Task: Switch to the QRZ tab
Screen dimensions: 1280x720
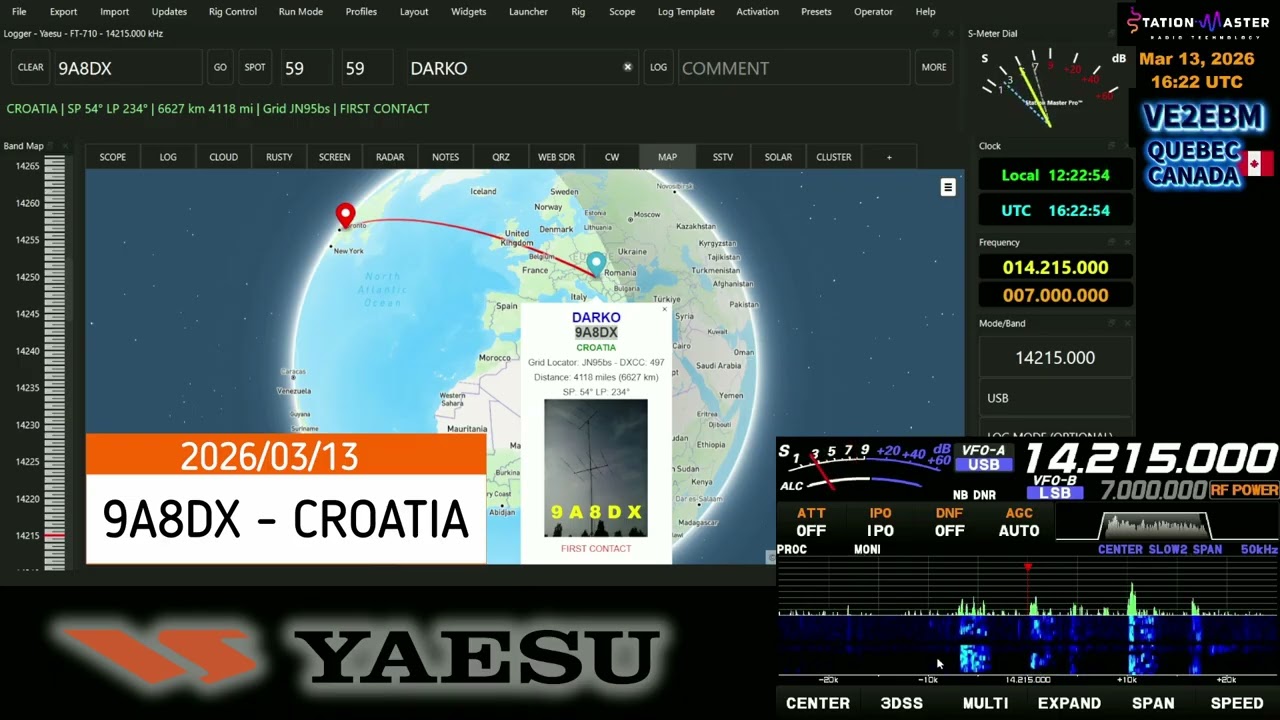Action: click(x=501, y=157)
